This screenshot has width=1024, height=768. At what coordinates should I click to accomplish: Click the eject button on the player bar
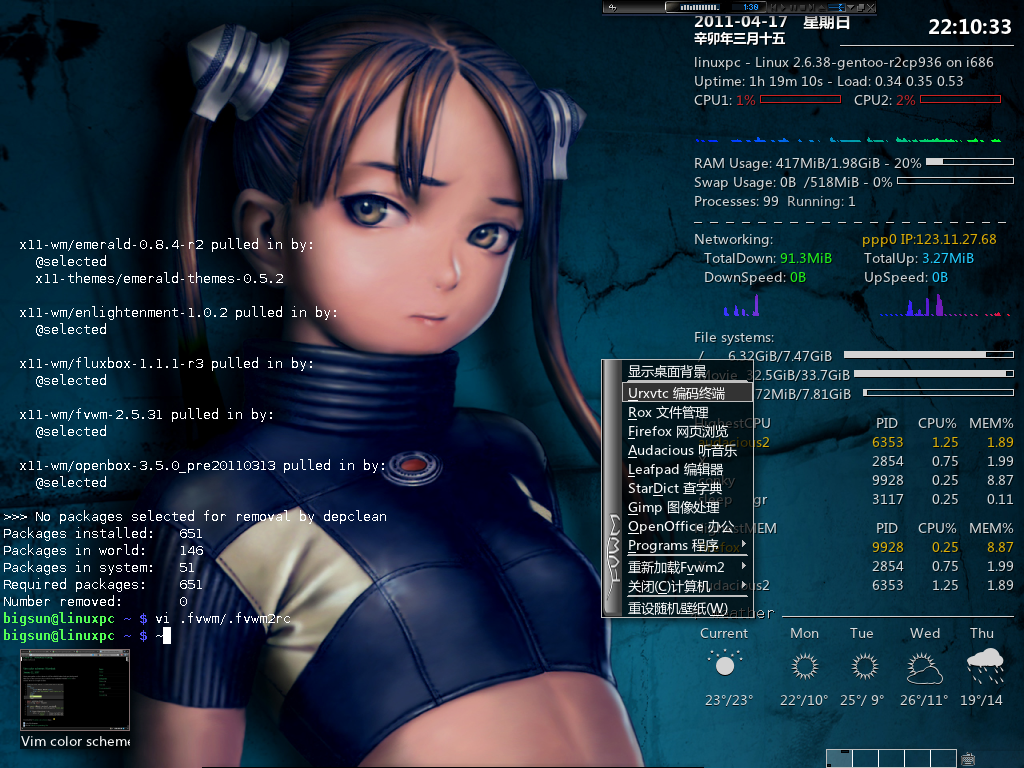(x=822, y=7)
